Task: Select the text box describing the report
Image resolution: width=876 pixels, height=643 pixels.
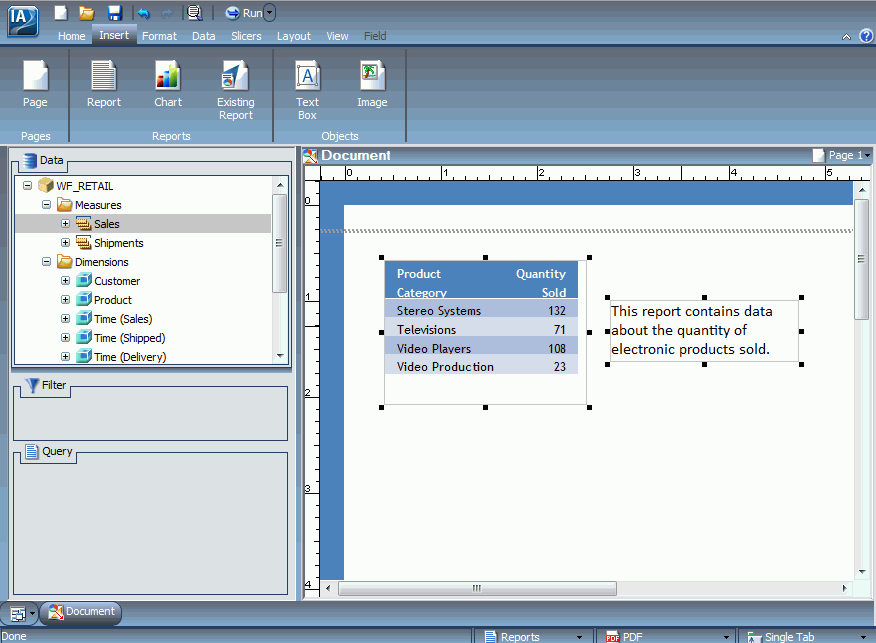Action: [x=704, y=331]
